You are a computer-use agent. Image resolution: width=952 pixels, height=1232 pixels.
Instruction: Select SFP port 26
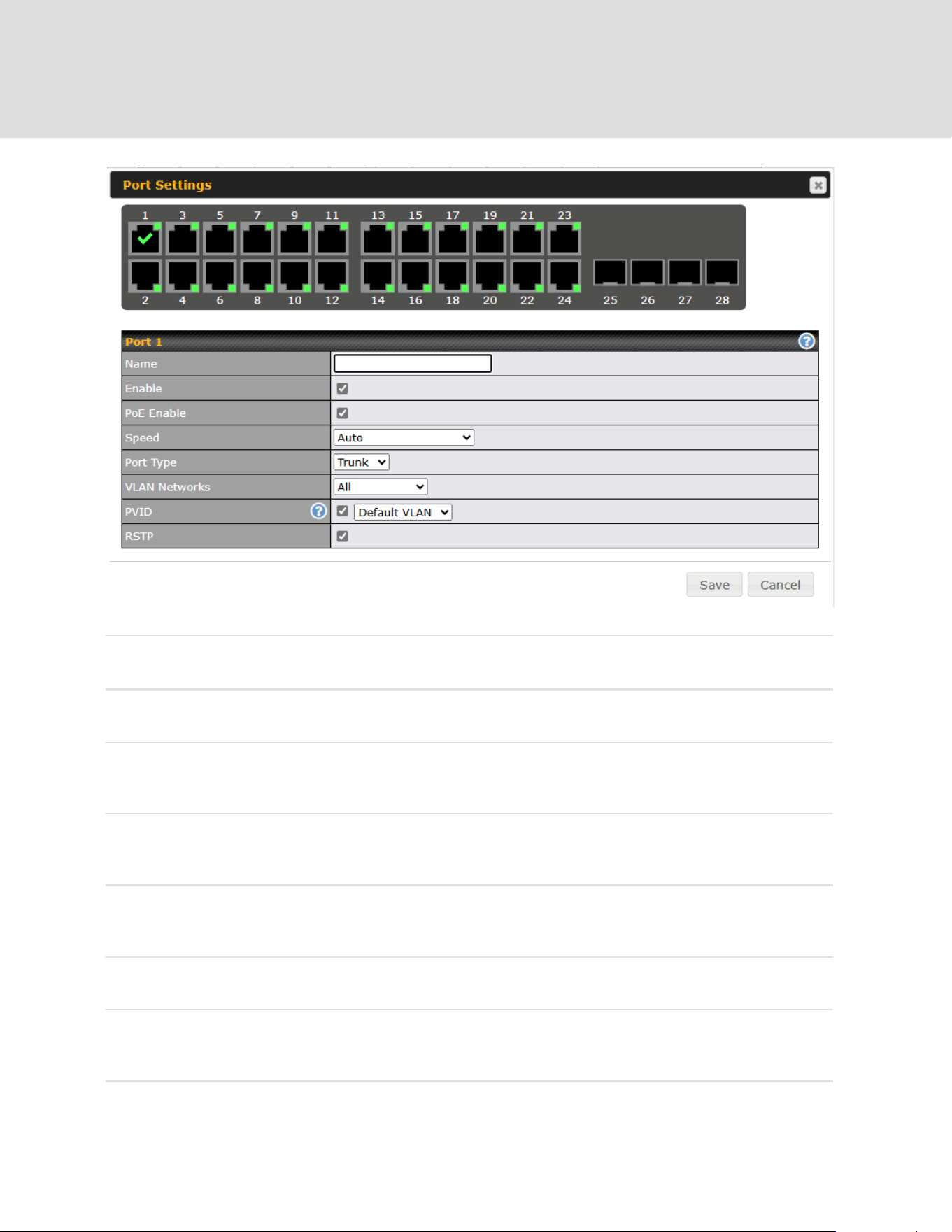point(648,272)
